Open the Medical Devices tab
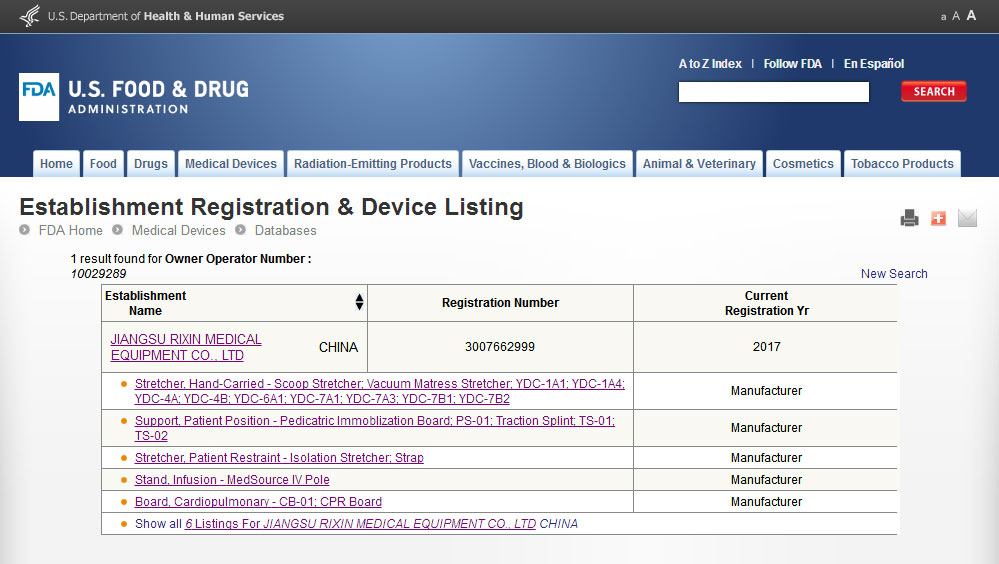 coord(231,164)
